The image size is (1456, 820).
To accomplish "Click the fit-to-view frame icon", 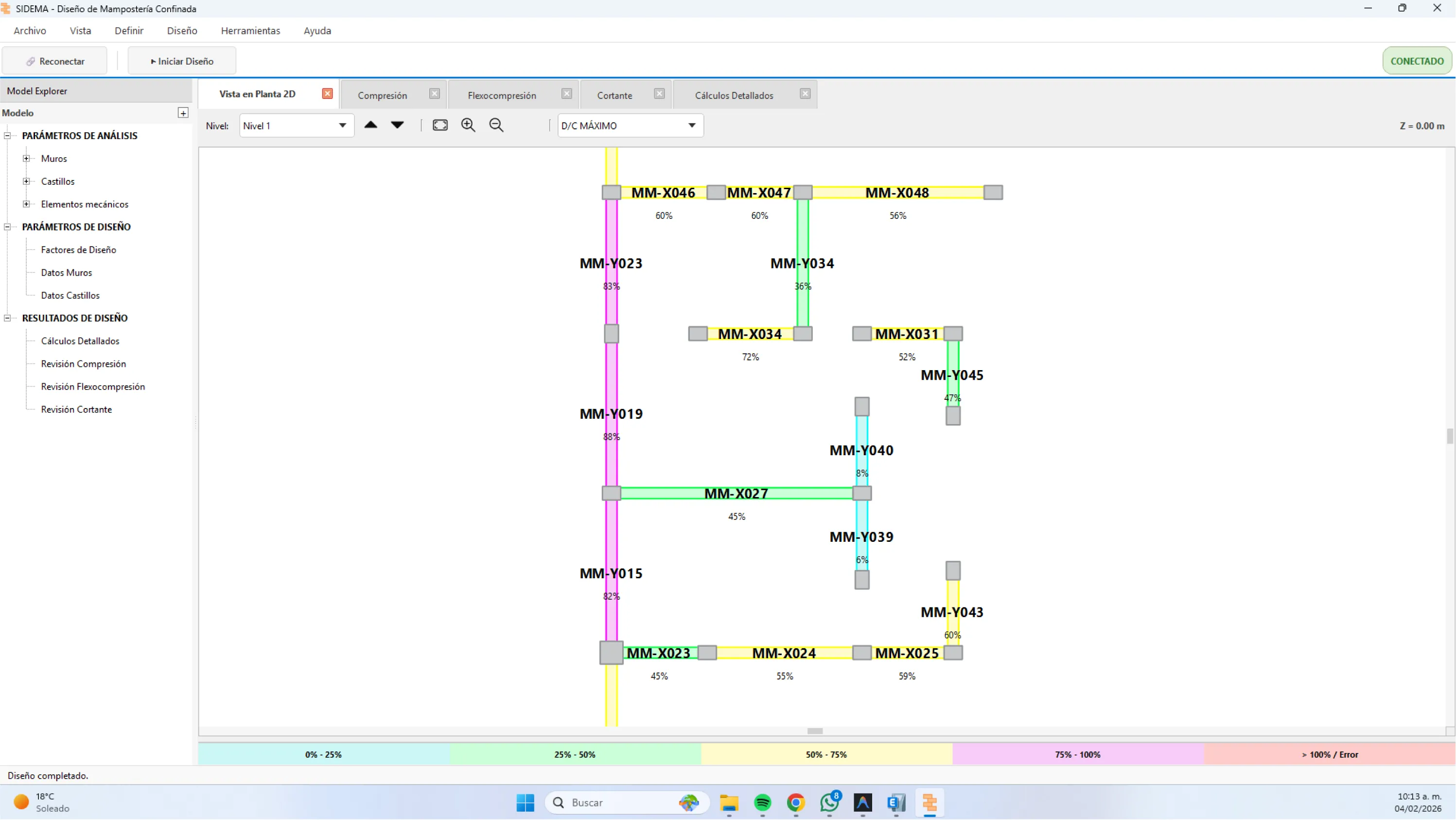I will click(440, 125).
